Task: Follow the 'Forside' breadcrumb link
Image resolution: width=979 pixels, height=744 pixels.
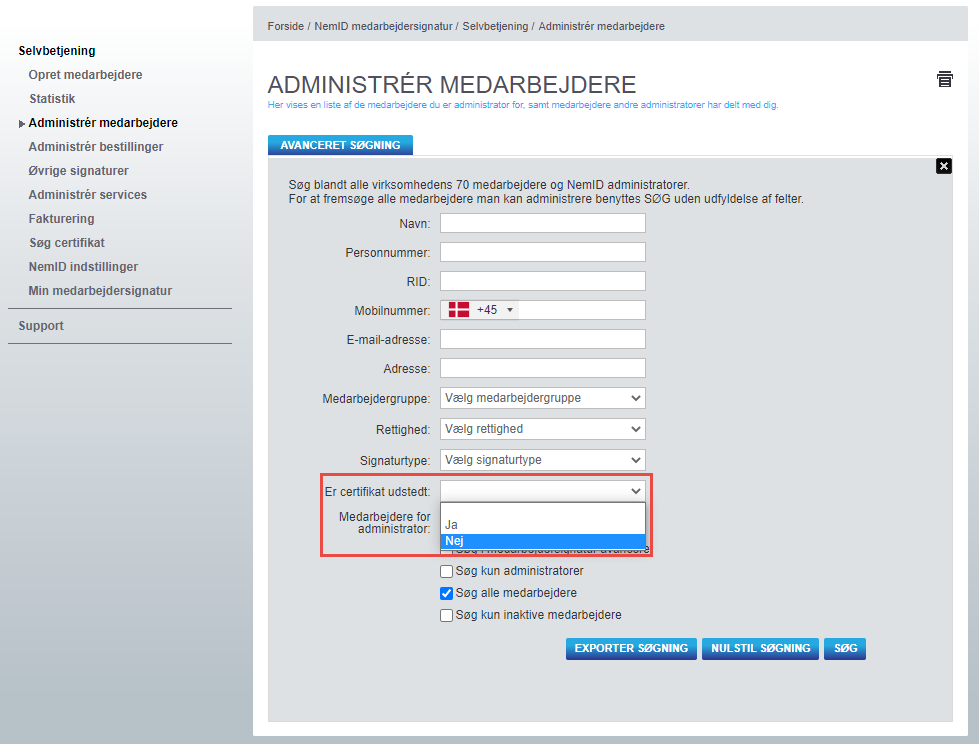Action: pyautogui.click(x=285, y=26)
